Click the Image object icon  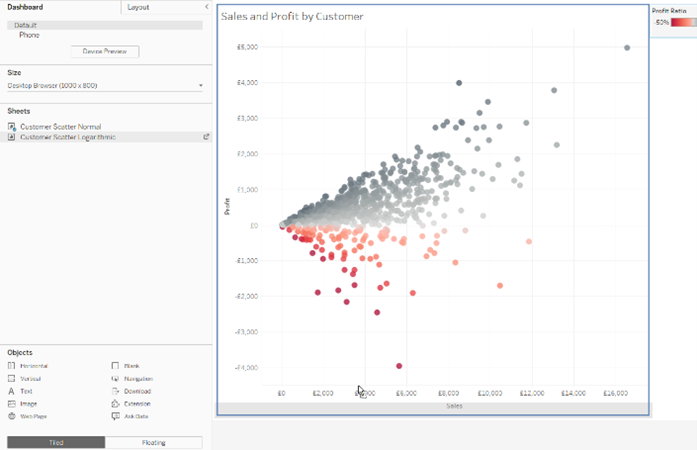pyautogui.click(x=12, y=404)
